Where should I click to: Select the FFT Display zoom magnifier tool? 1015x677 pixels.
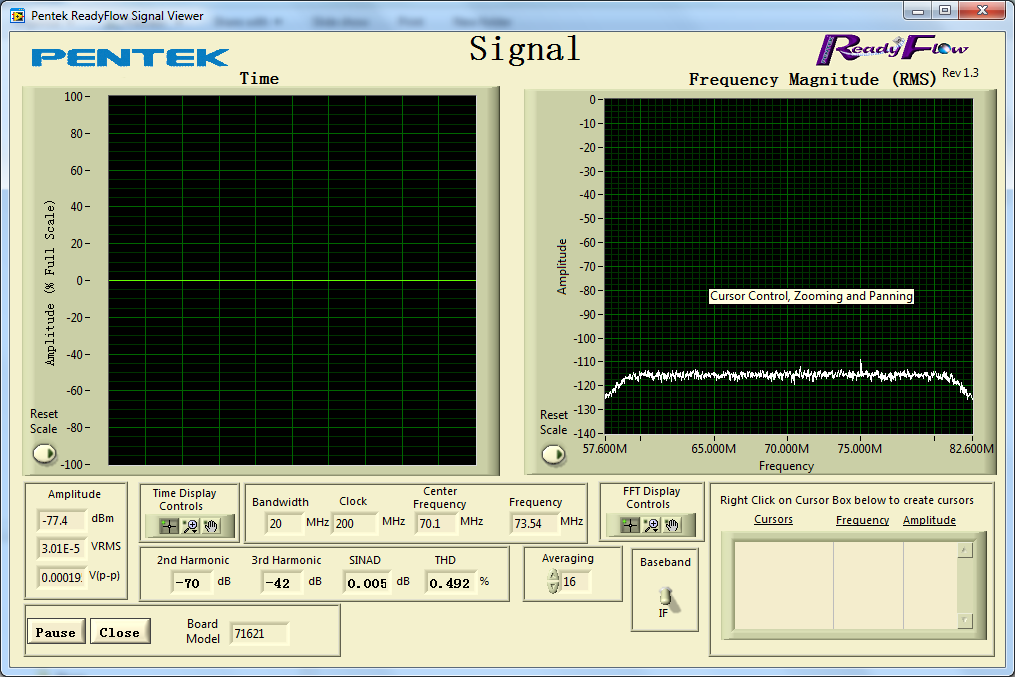point(651,526)
